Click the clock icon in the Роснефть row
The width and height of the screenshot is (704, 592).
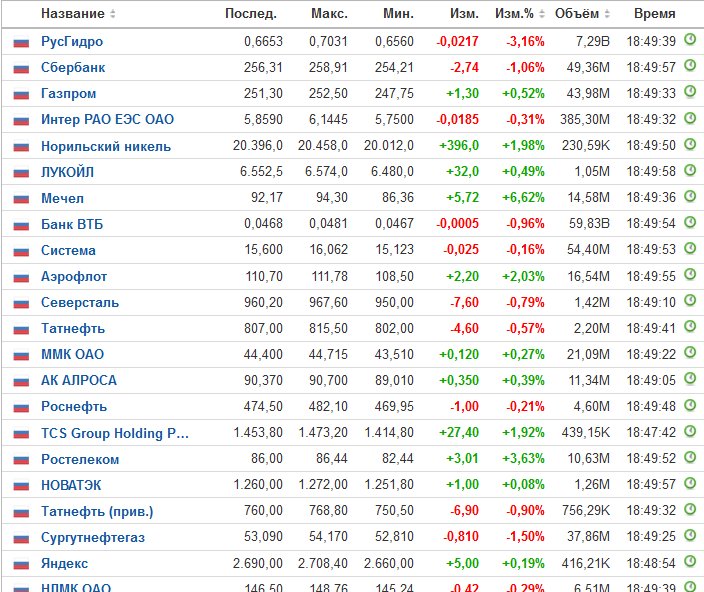tap(690, 404)
